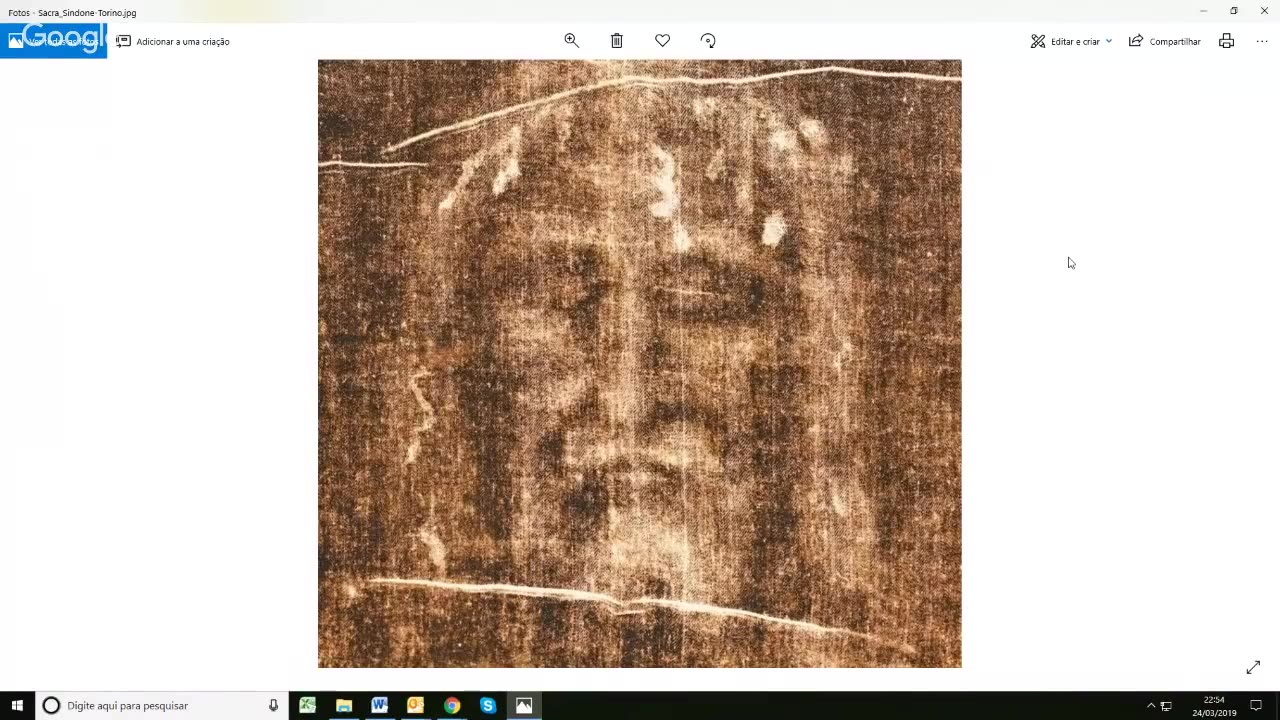Open Excel from the taskbar

click(x=307, y=705)
